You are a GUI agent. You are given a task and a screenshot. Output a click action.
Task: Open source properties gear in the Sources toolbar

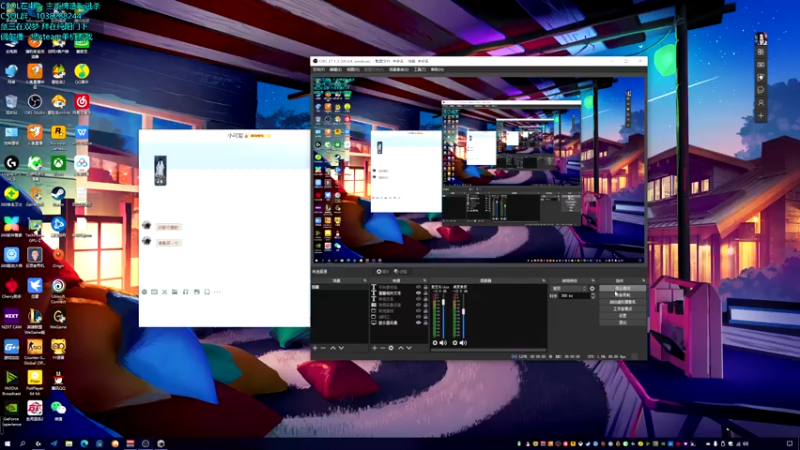click(x=391, y=348)
